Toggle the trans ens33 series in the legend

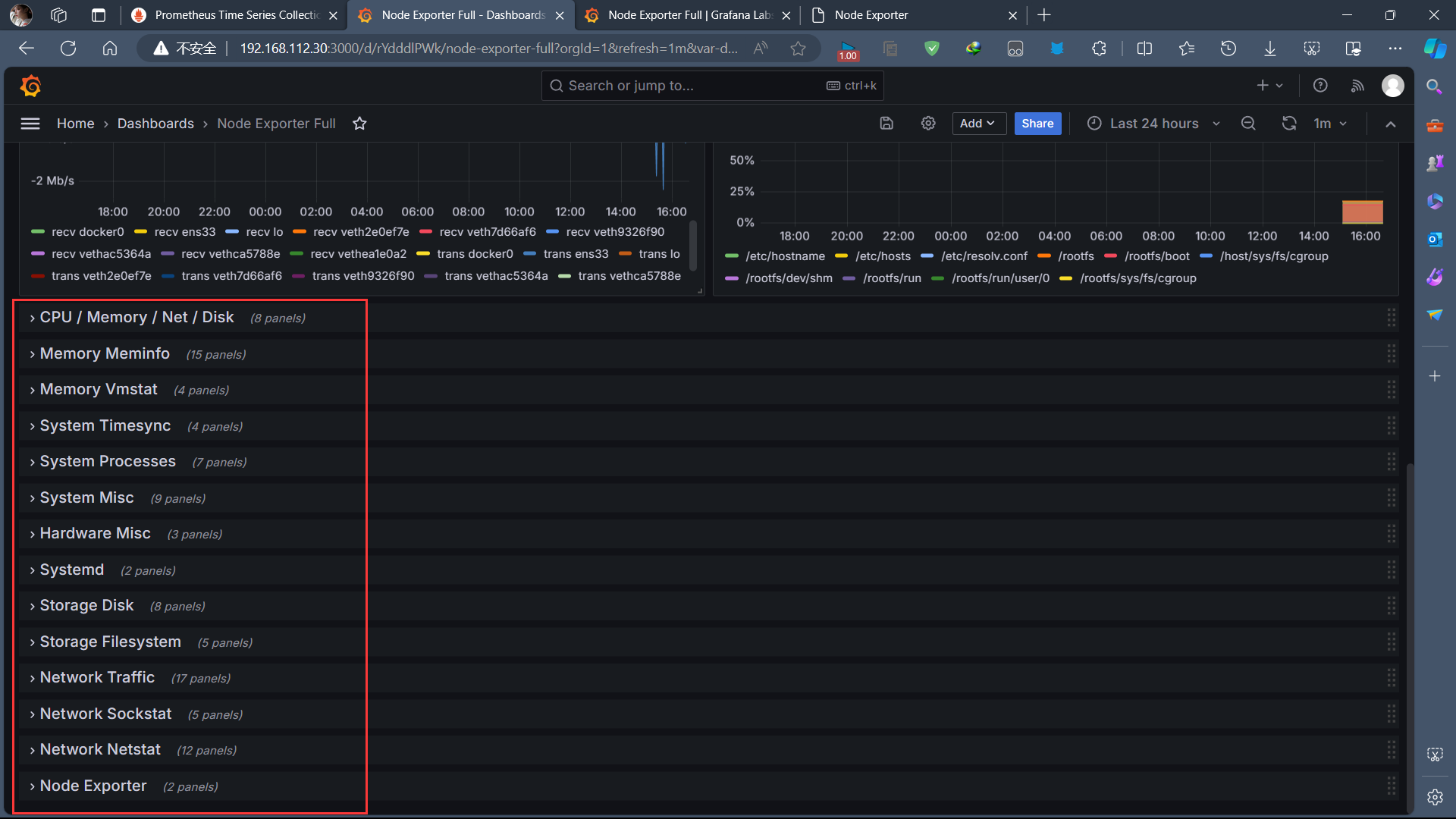[576, 254]
